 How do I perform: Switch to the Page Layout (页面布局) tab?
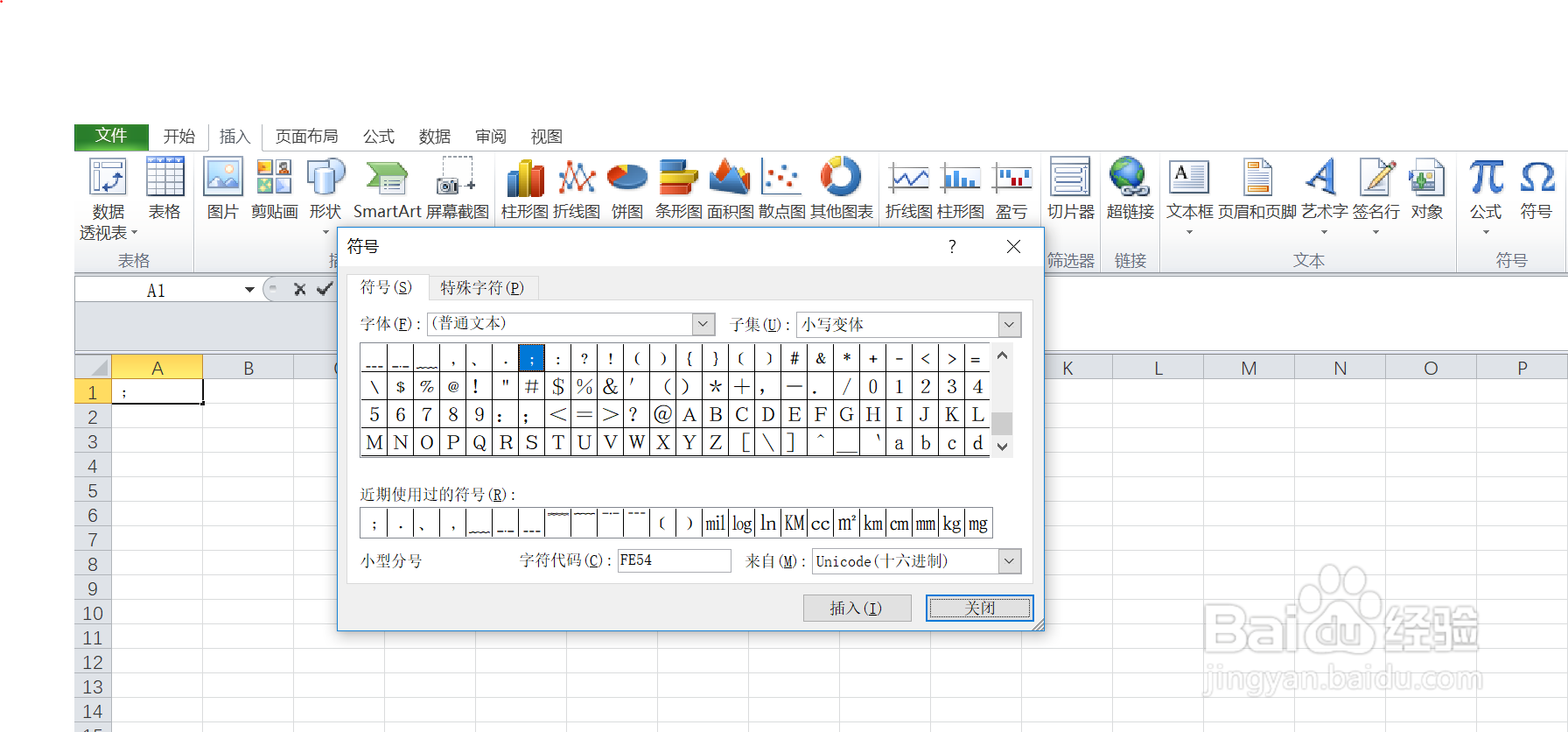[x=306, y=137]
